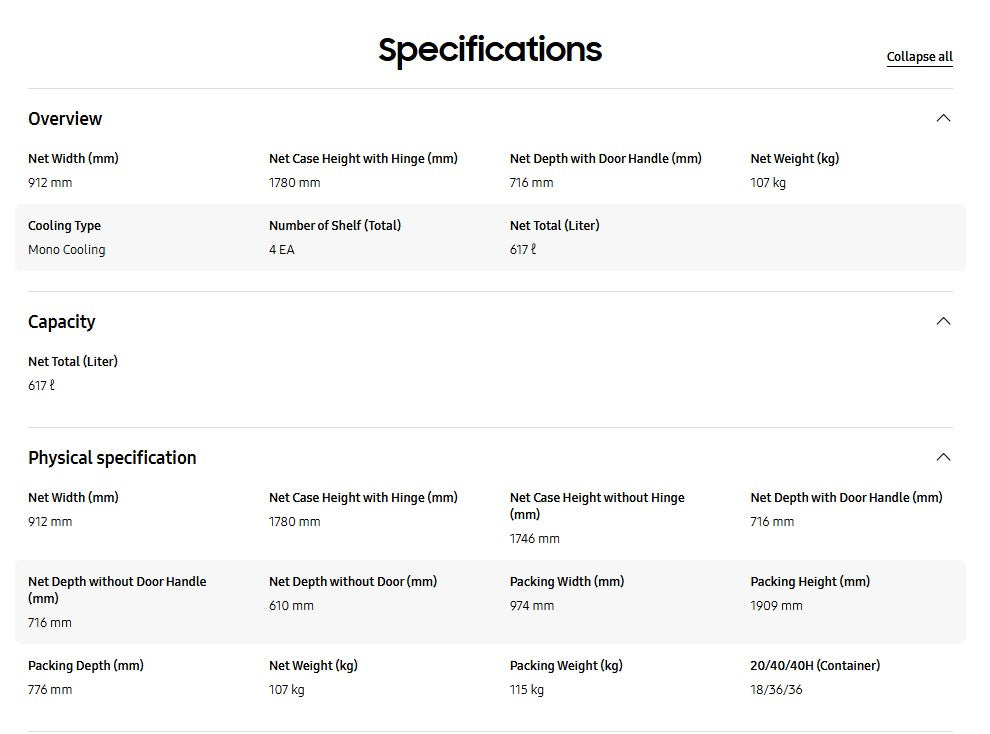The width and height of the screenshot is (990, 734).
Task: Click the Capacity section heading
Action: click(62, 322)
